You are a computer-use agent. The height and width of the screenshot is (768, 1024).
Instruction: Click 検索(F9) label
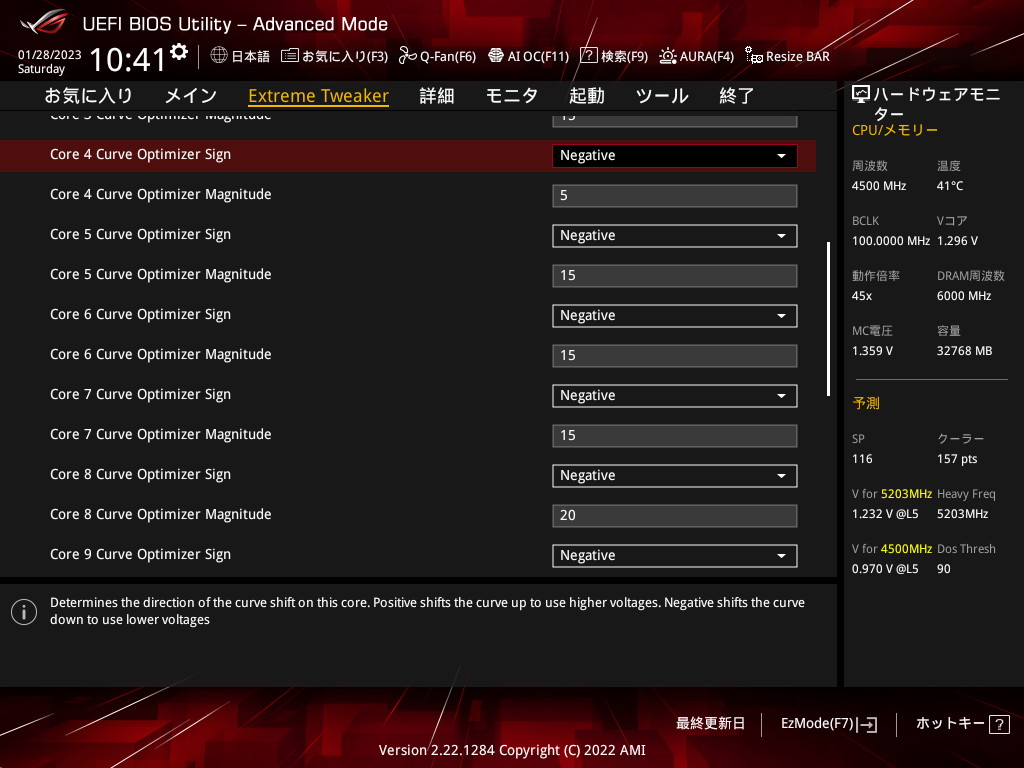(x=624, y=56)
